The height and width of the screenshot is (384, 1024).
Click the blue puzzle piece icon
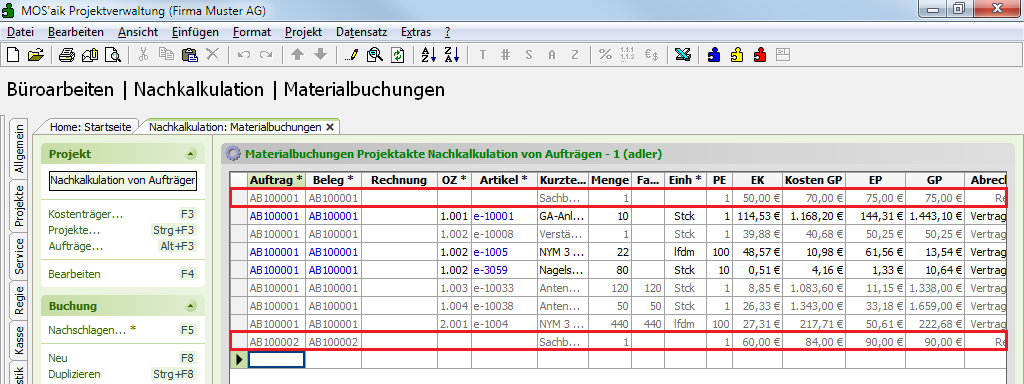(x=714, y=55)
